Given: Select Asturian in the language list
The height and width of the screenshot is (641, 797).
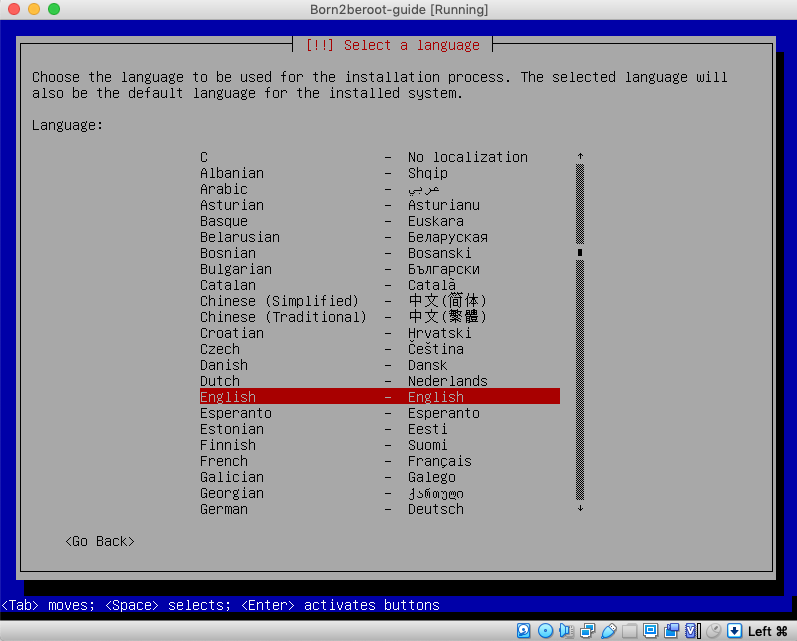Looking at the screenshot, I should (380, 205).
